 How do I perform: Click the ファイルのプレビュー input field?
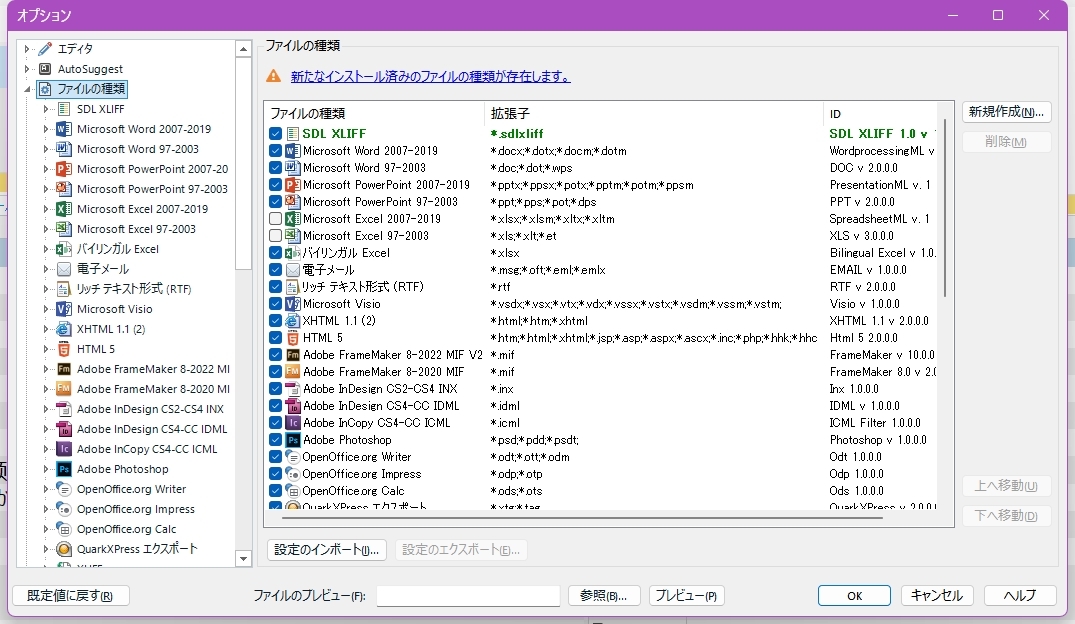[x=468, y=596]
